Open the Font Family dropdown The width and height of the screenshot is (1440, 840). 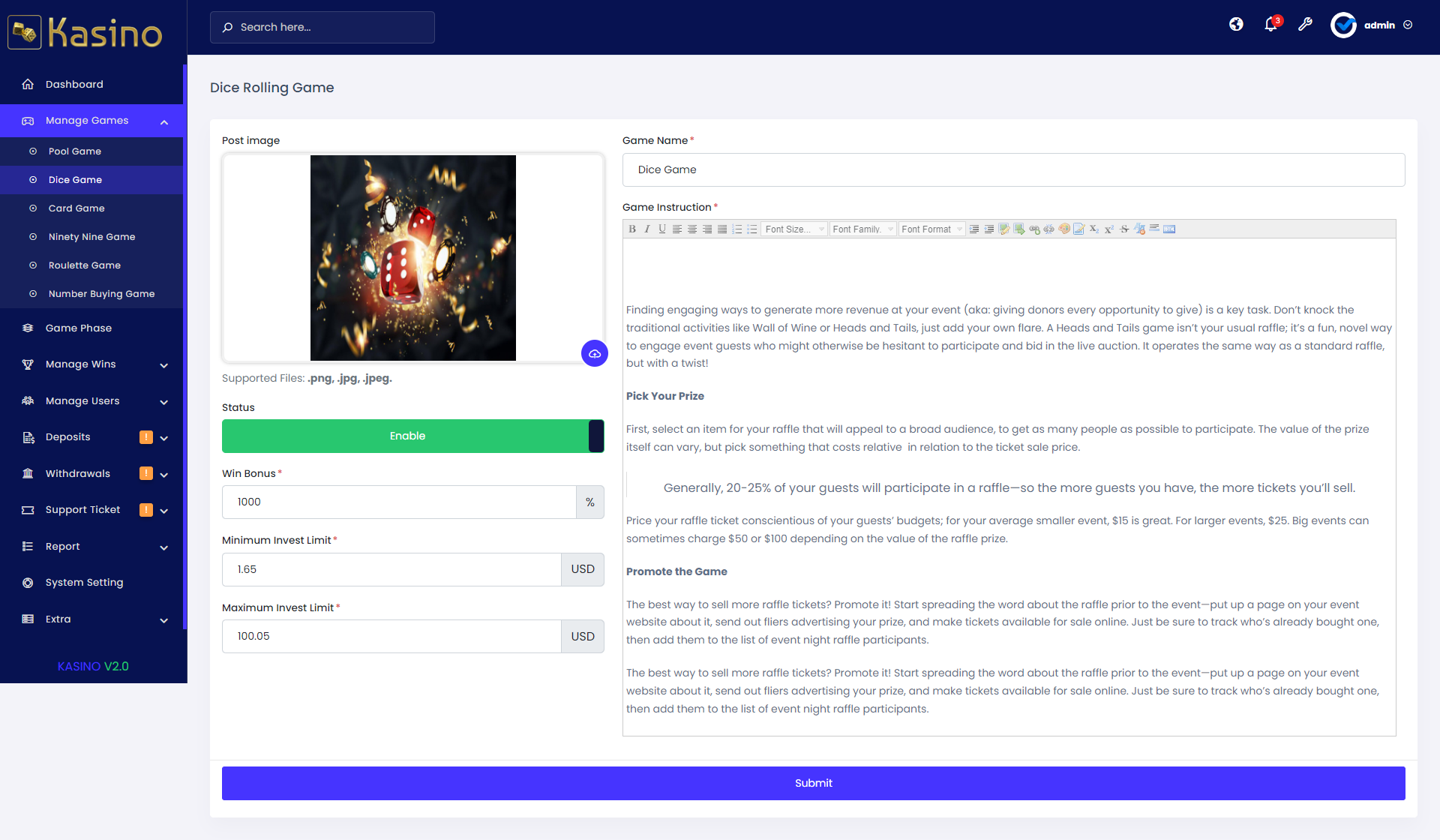[863, 229]
